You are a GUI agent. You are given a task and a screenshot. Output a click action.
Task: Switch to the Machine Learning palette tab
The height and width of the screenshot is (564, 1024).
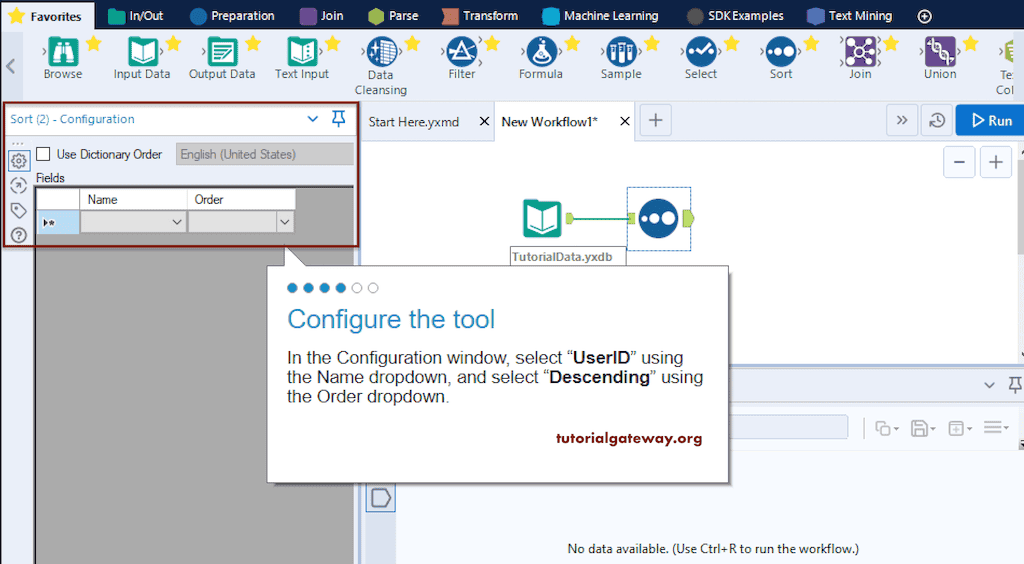pos(600,16)
